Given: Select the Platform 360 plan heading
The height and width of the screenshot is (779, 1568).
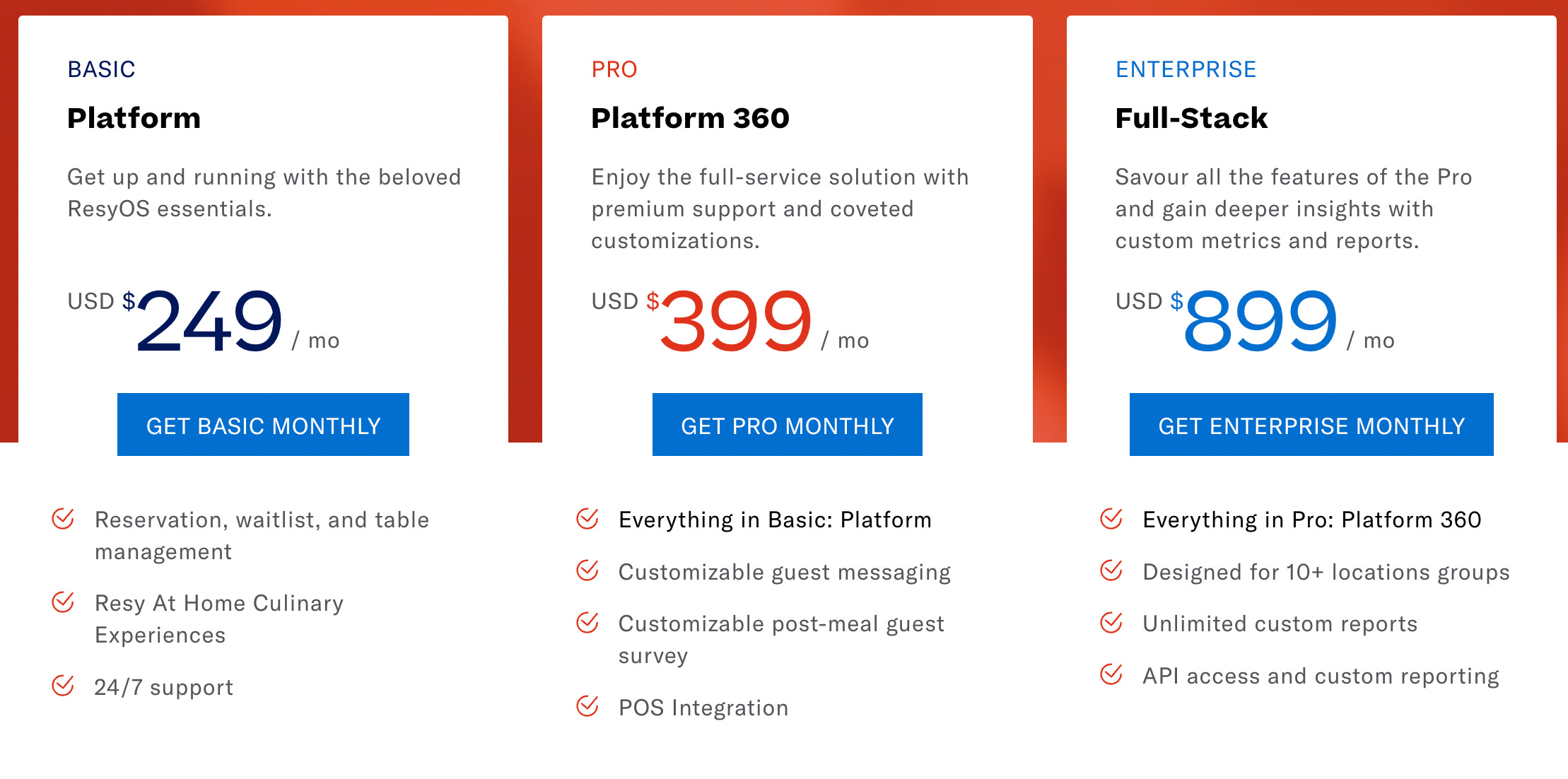Looking at the screenshot, I should pos(690,118).
